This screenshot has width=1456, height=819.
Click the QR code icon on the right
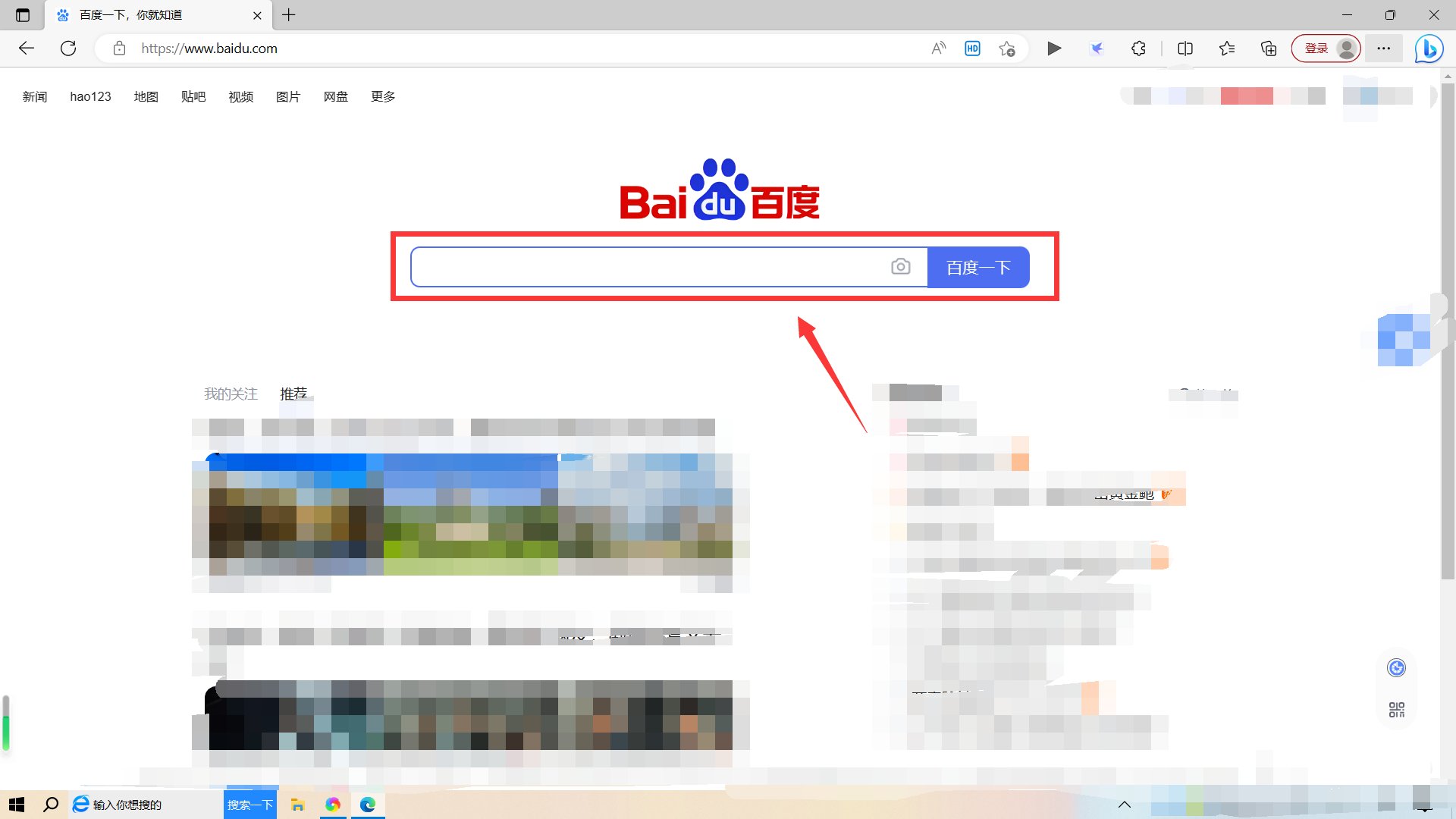[x=1396, y=709]
